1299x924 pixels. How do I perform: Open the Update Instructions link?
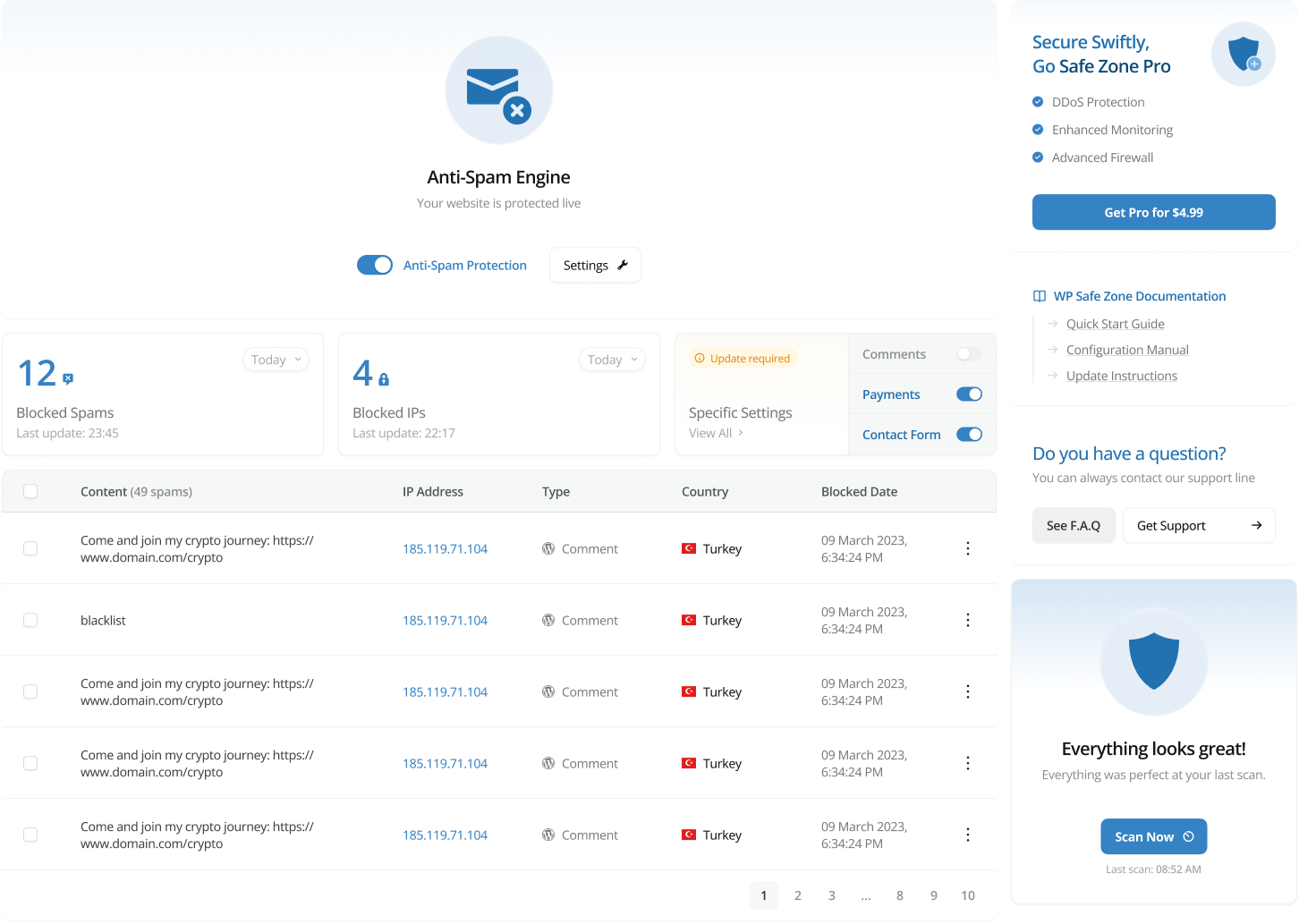coord(1122,376)
